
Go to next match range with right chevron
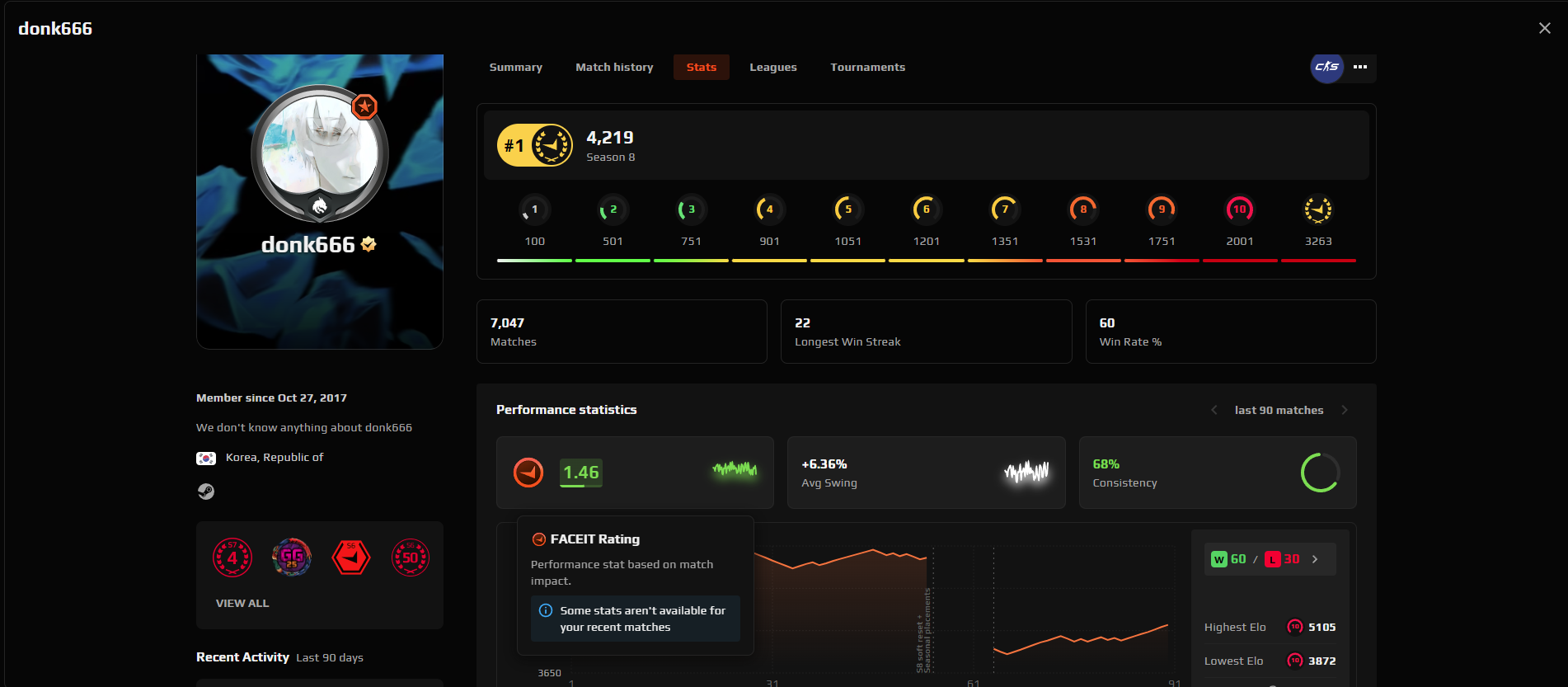1345,410
